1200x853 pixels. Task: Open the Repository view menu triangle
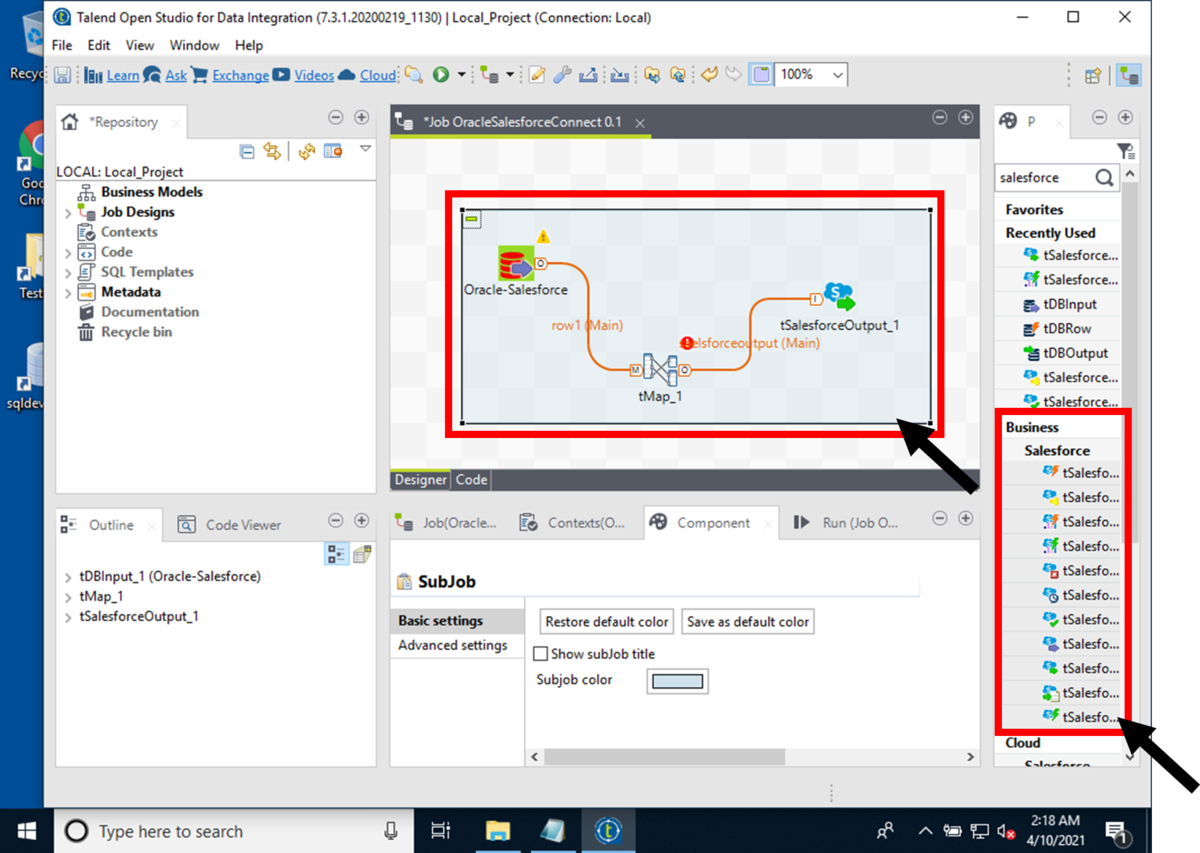pyautogui.click(x=365, y=149)
